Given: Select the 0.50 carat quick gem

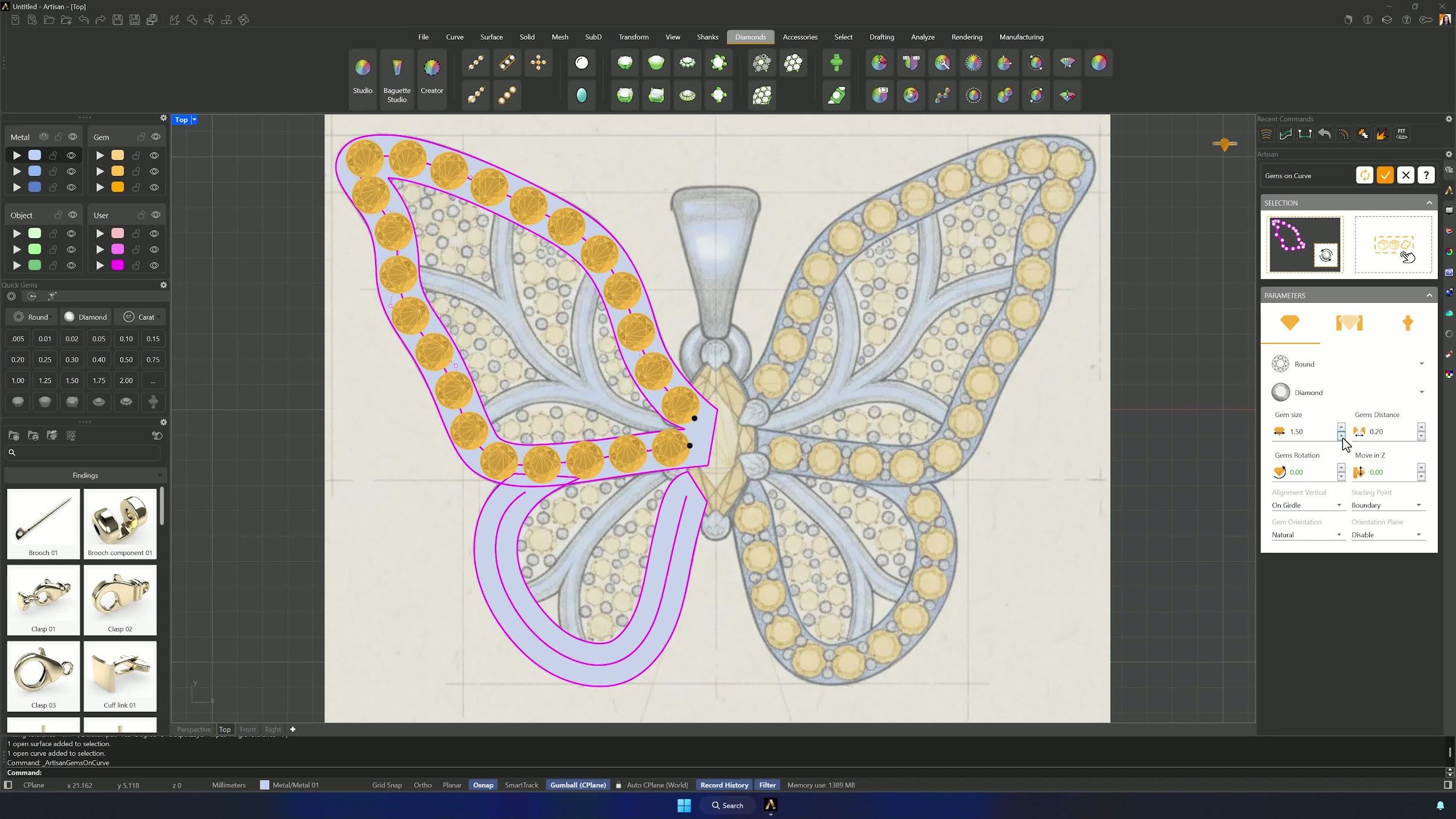Looking at the screenshot, I should click(x=126, y=360).
